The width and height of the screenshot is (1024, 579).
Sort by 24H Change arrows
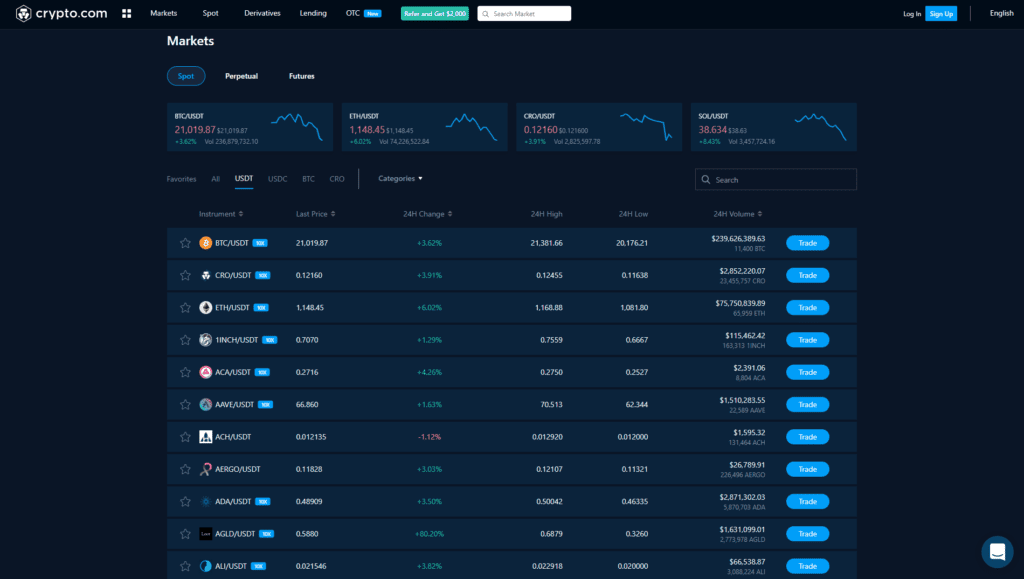point(452,213)
